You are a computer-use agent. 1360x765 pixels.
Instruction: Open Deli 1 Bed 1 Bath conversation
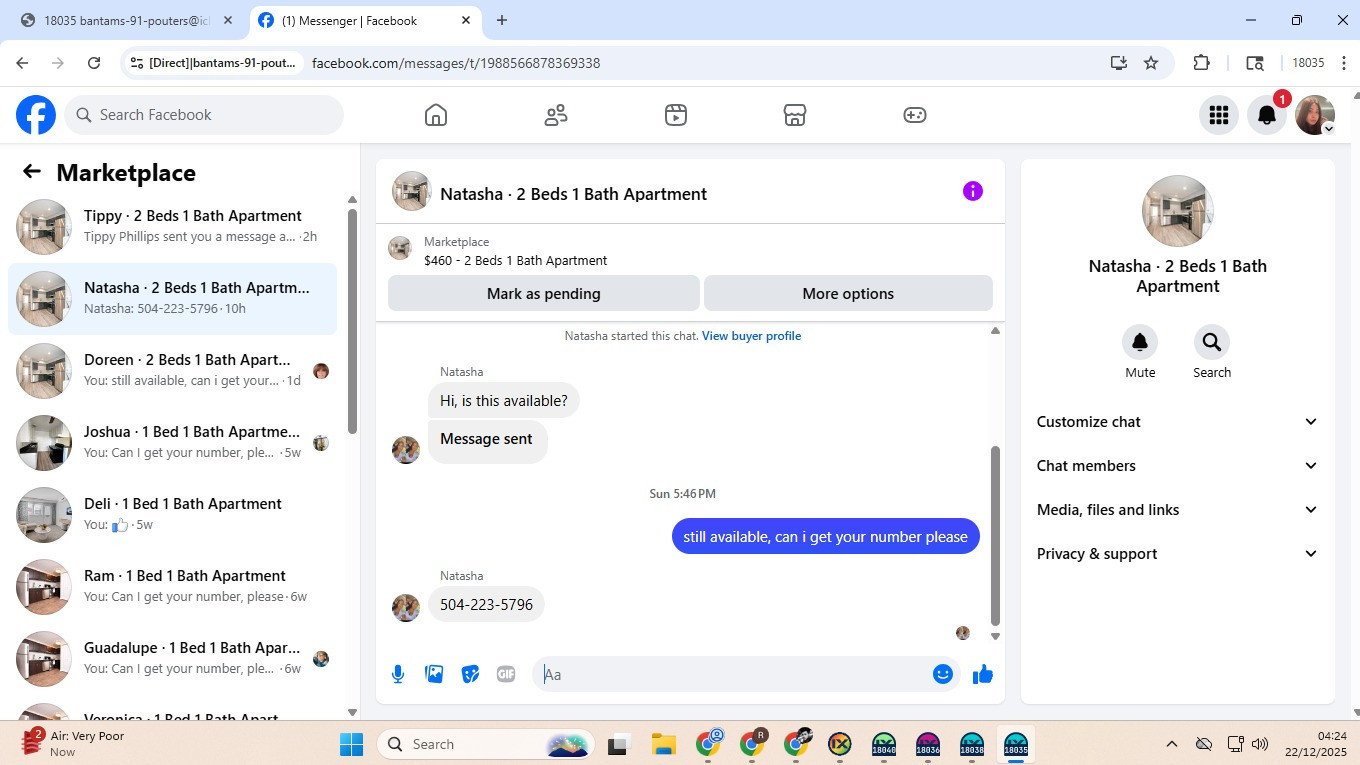click(x=173, y=515)
